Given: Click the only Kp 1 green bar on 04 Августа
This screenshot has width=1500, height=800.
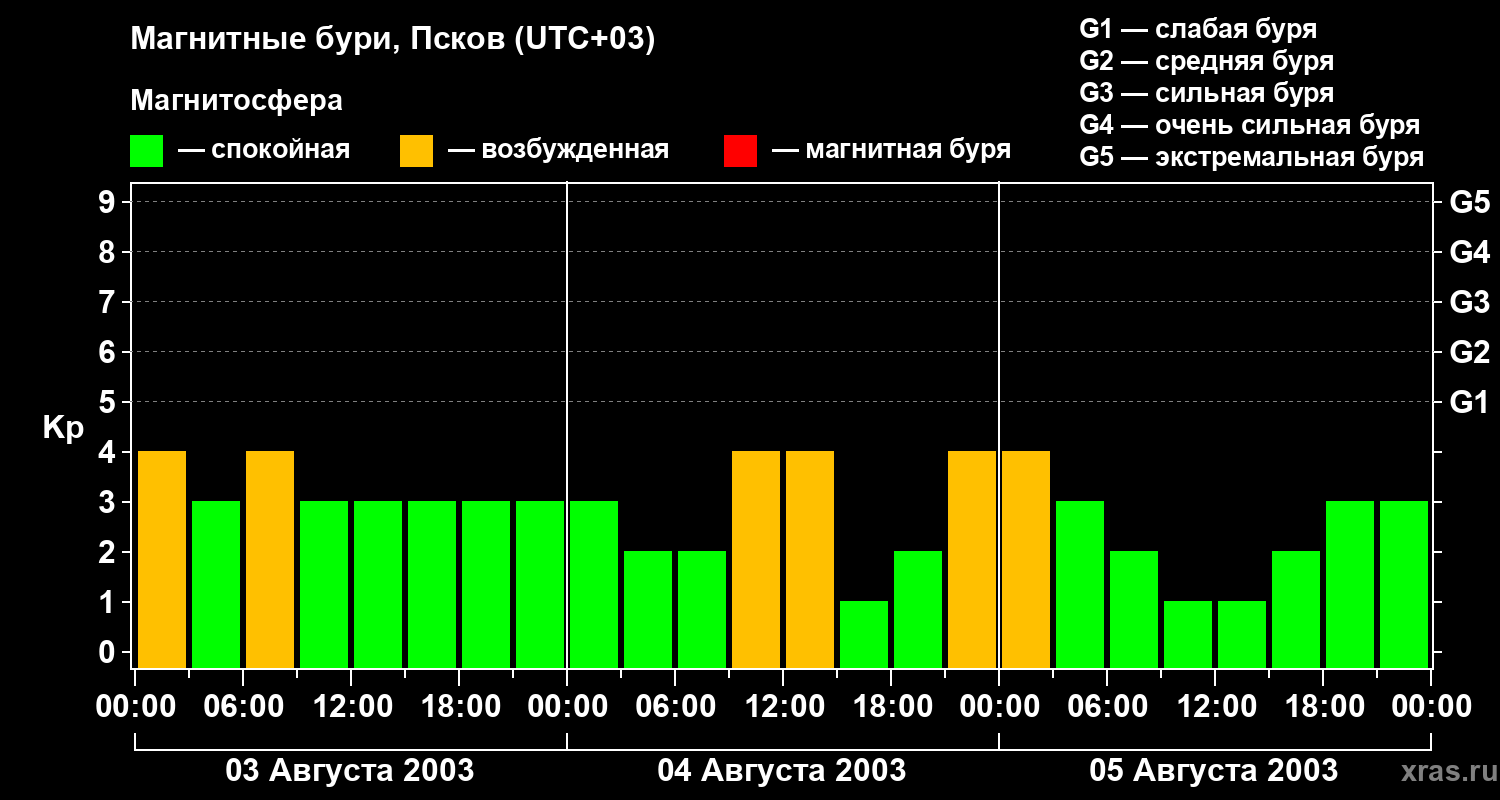Looking at the screenshot, I should (x=864, y=634).
